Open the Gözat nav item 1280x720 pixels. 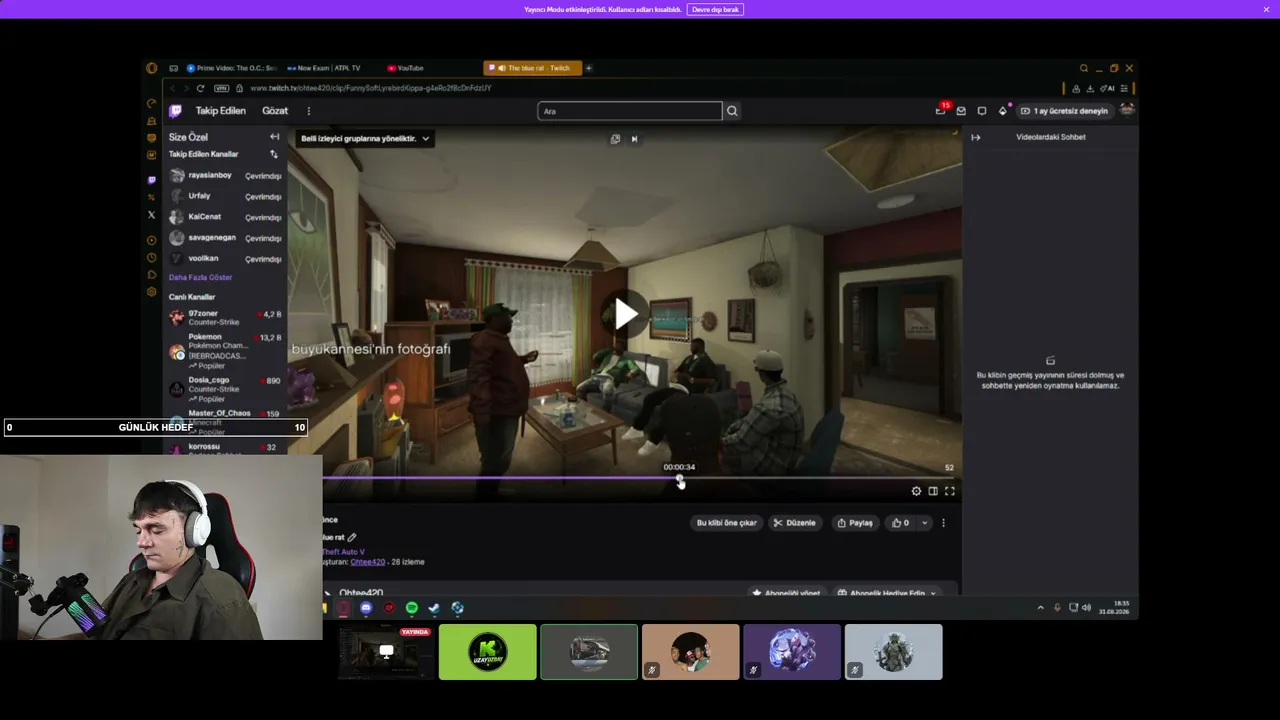point(275,111)
